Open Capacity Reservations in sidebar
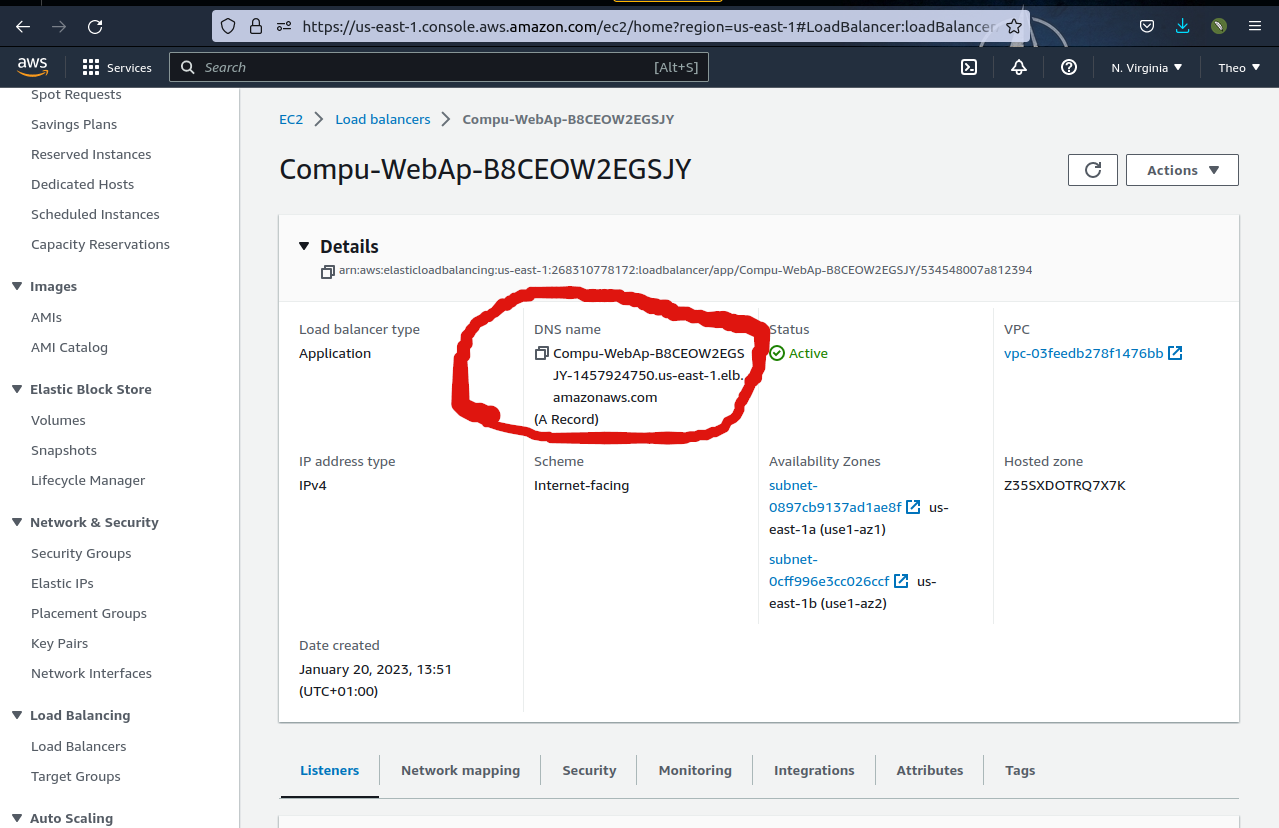This screenshot has width=1279, height=828. [x=100, y=244]
